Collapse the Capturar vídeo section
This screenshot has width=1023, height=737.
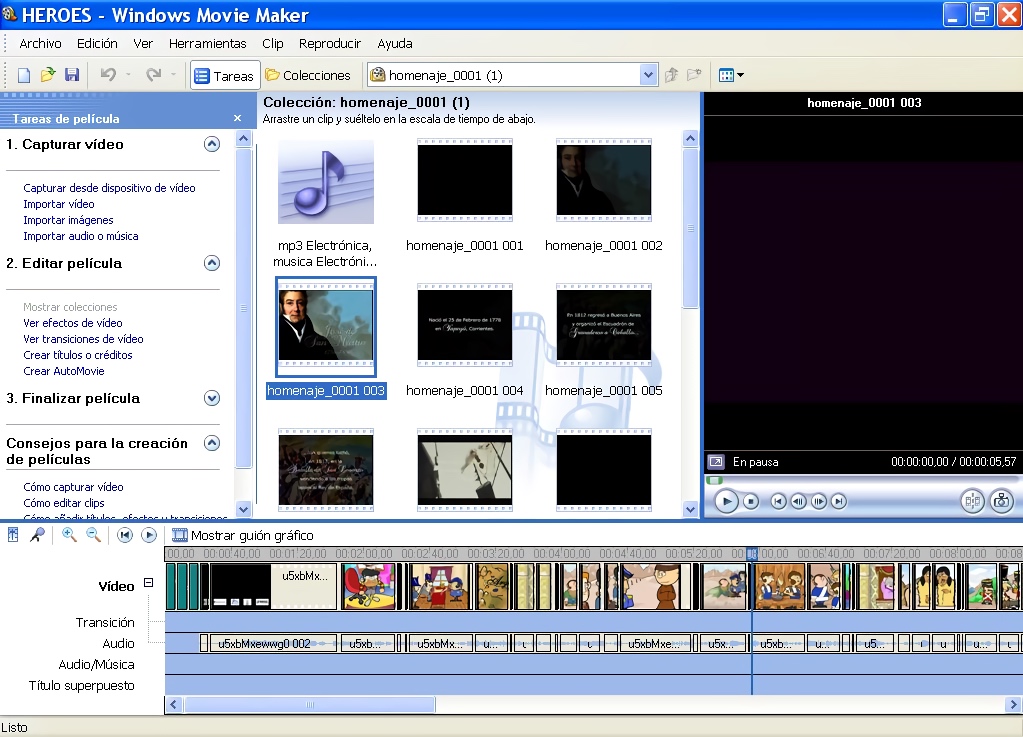click(211, 144)
